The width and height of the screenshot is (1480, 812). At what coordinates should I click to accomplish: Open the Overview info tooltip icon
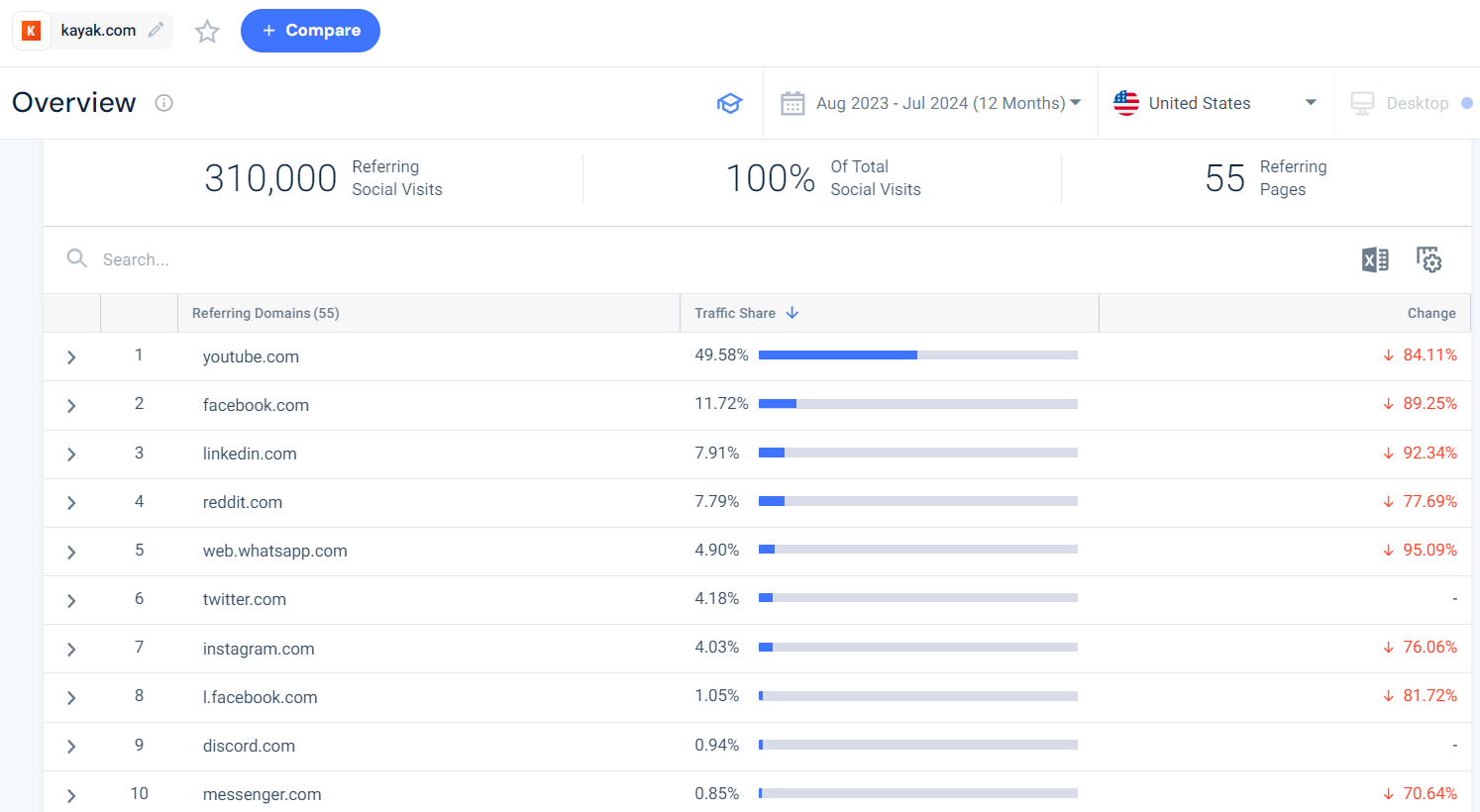[x=163, y=103]
